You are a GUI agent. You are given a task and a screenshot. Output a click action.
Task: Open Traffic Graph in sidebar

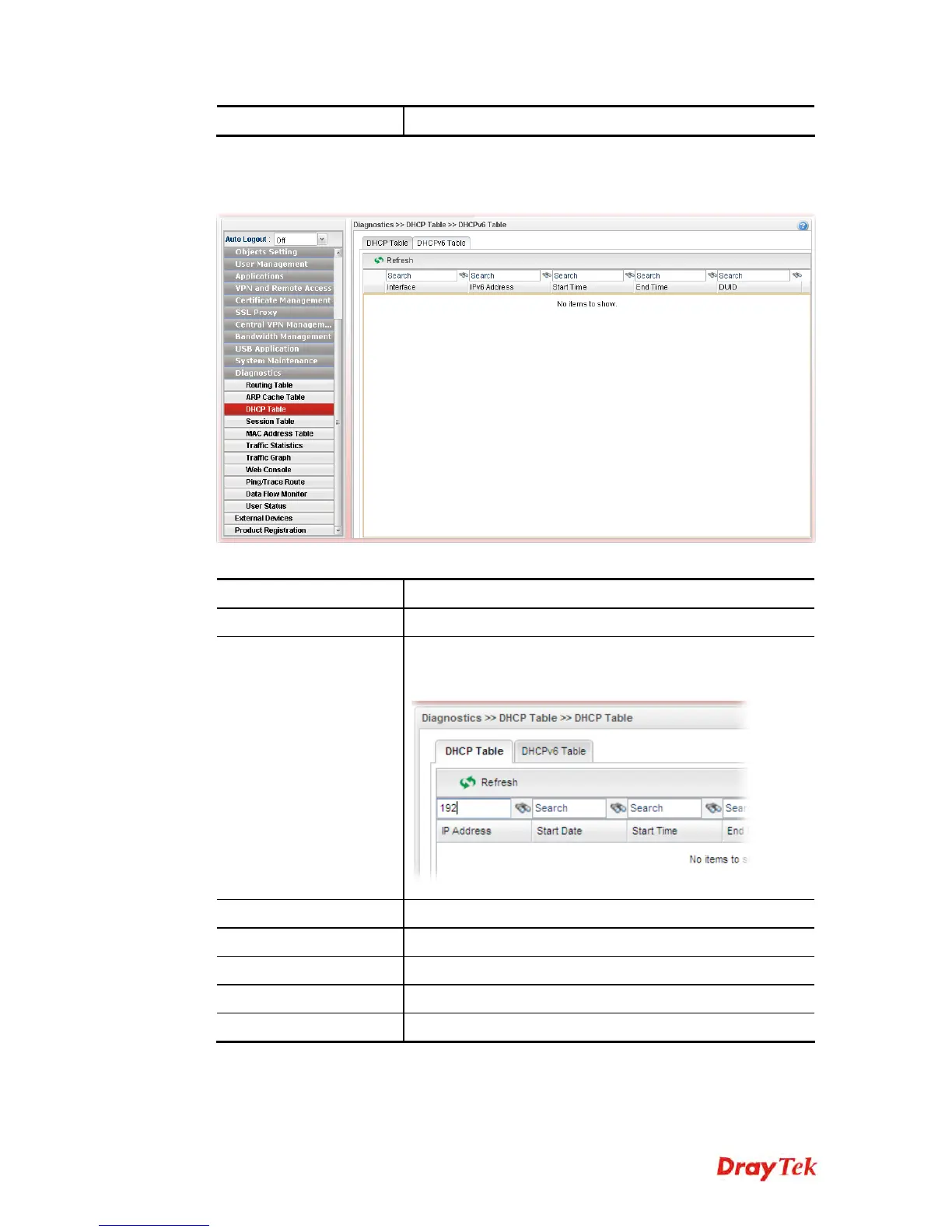(278, 458)
